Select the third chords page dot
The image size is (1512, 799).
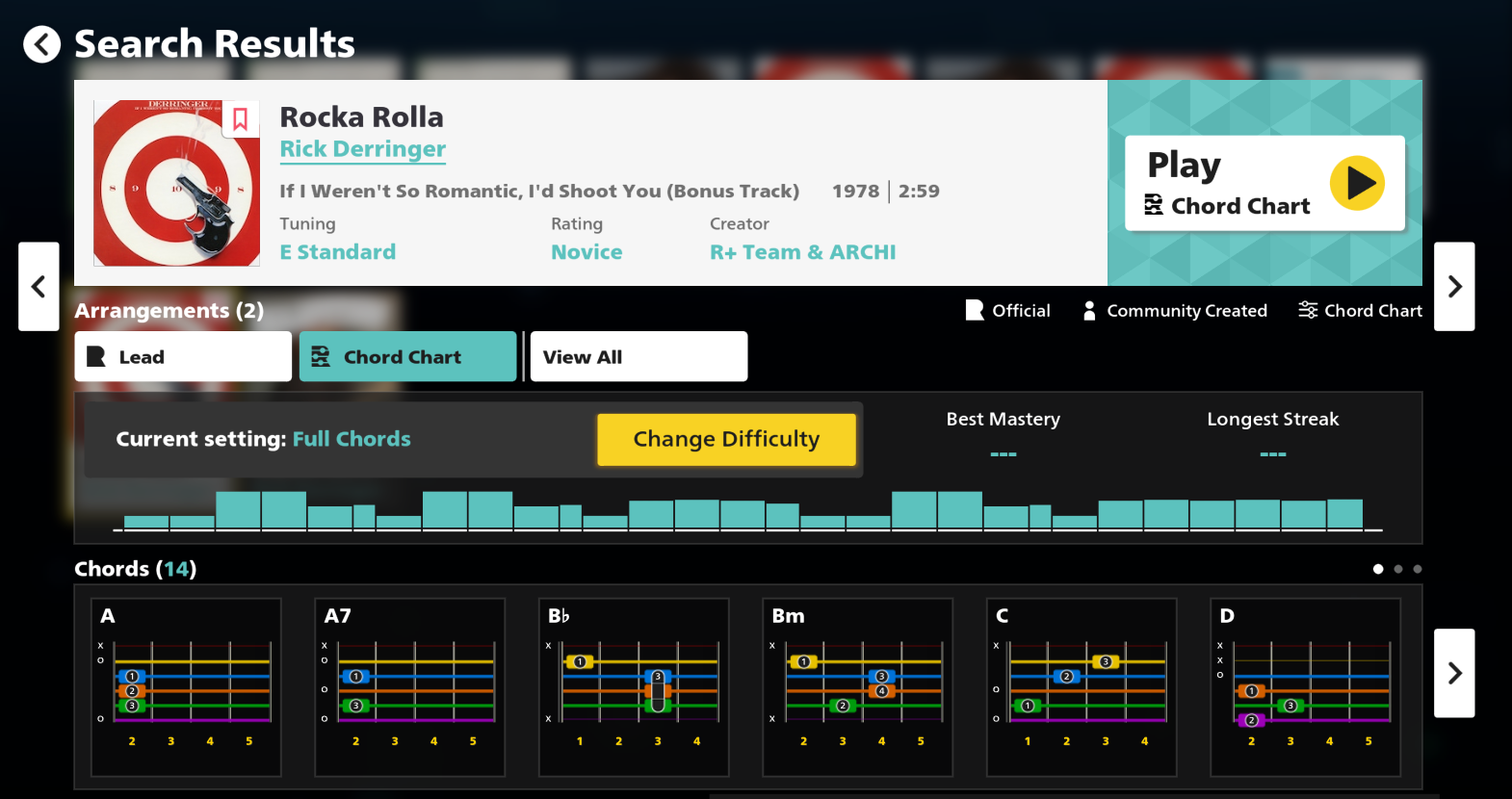pyautogui.click(x=1418, y=569)
